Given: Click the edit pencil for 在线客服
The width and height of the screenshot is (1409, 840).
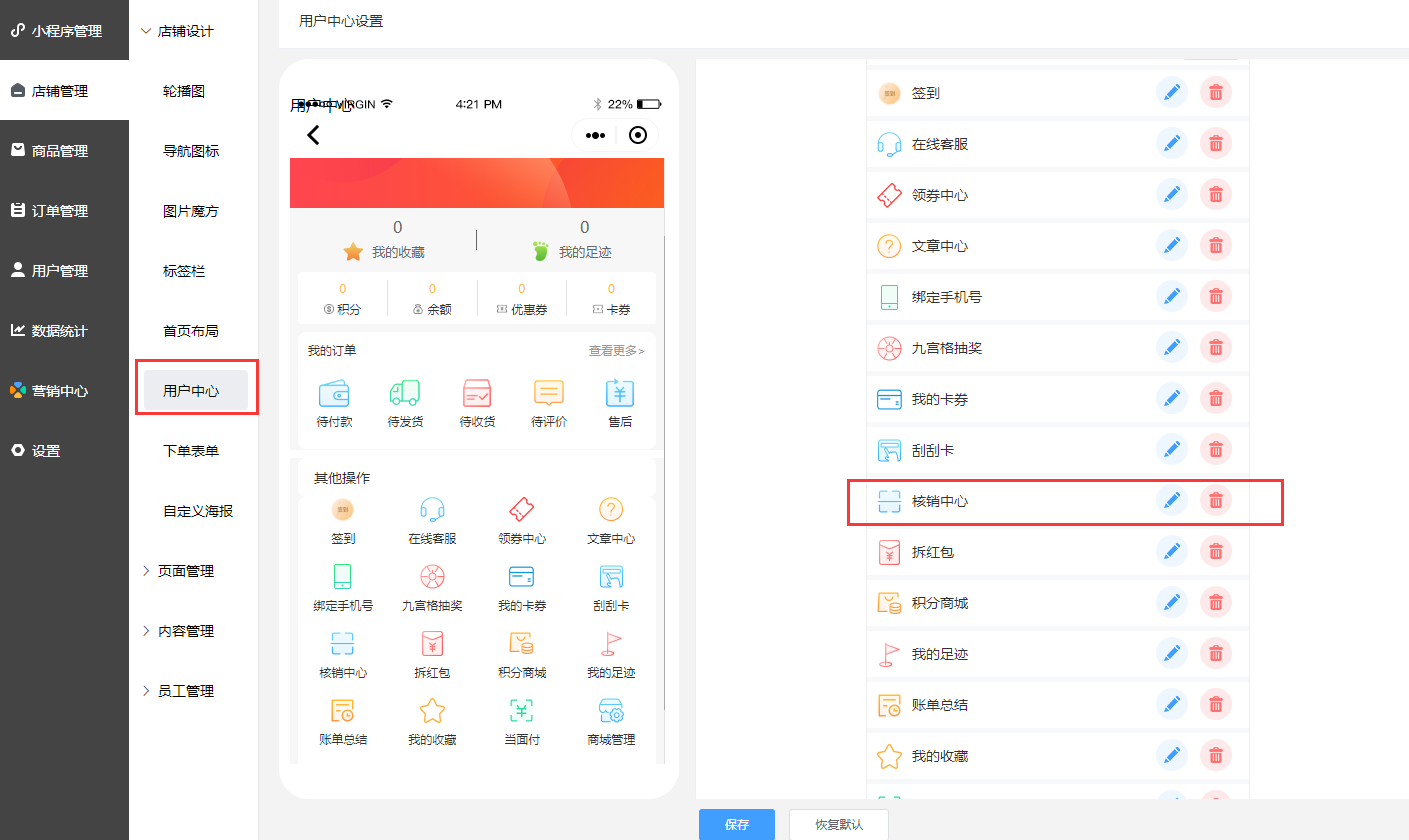Looking at the screenshot, I should (1171, 143).
